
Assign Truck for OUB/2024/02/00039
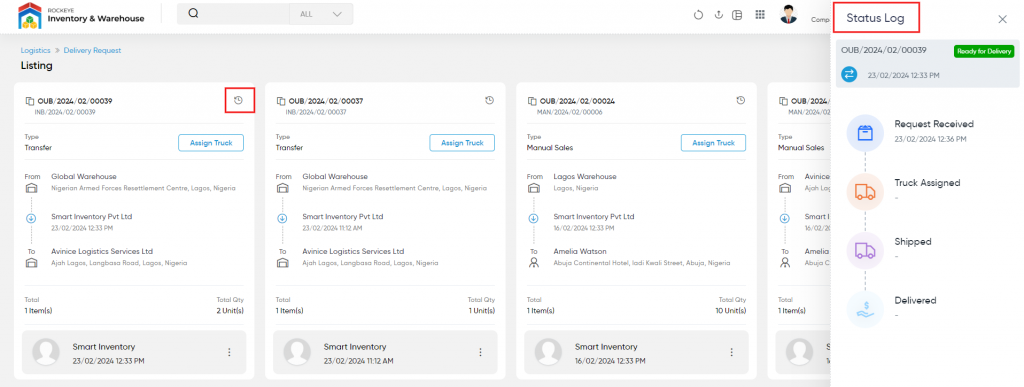click(211, 143)
